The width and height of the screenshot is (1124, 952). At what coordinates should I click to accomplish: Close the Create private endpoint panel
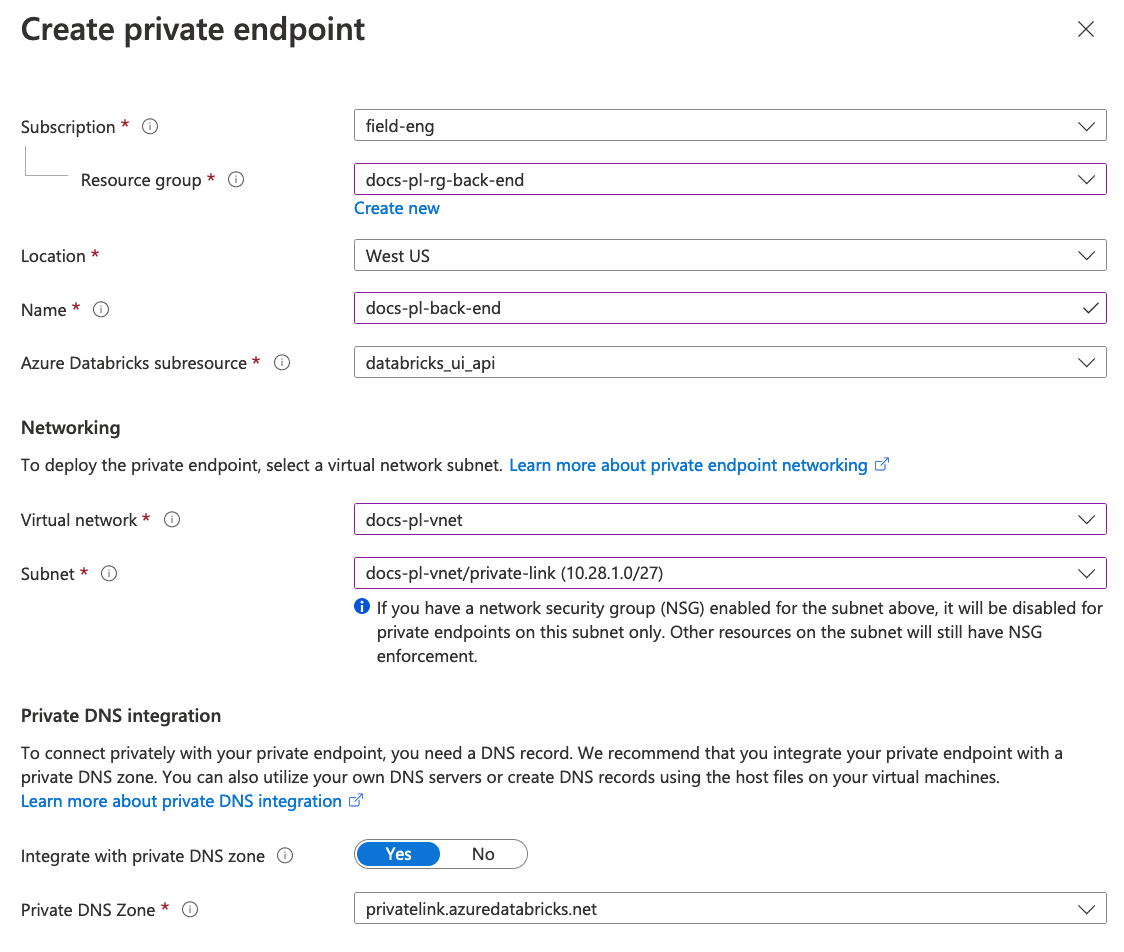point(1086,30)
